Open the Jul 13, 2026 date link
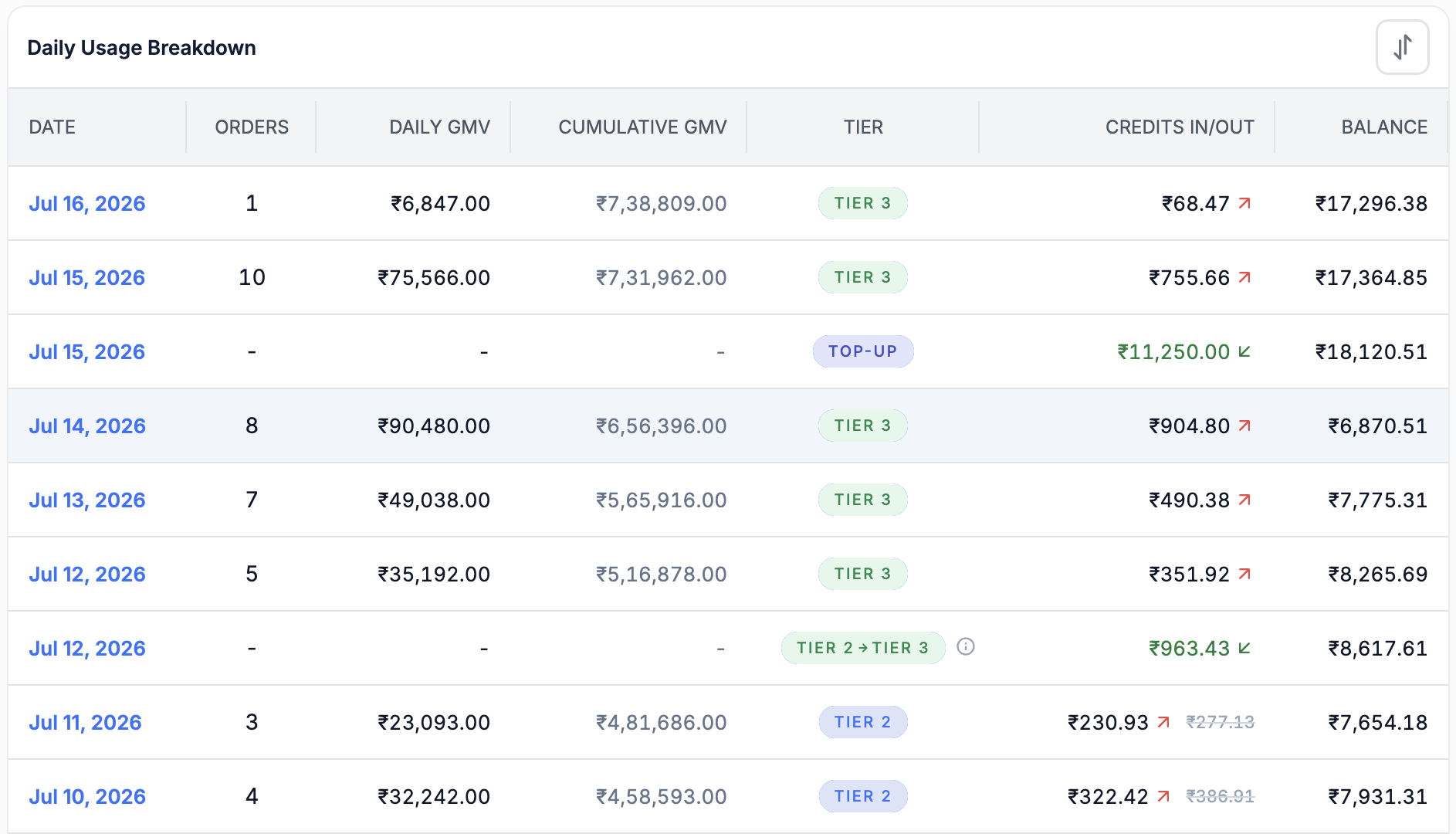This screenshot has width=1456, height=834. [87, 500]
